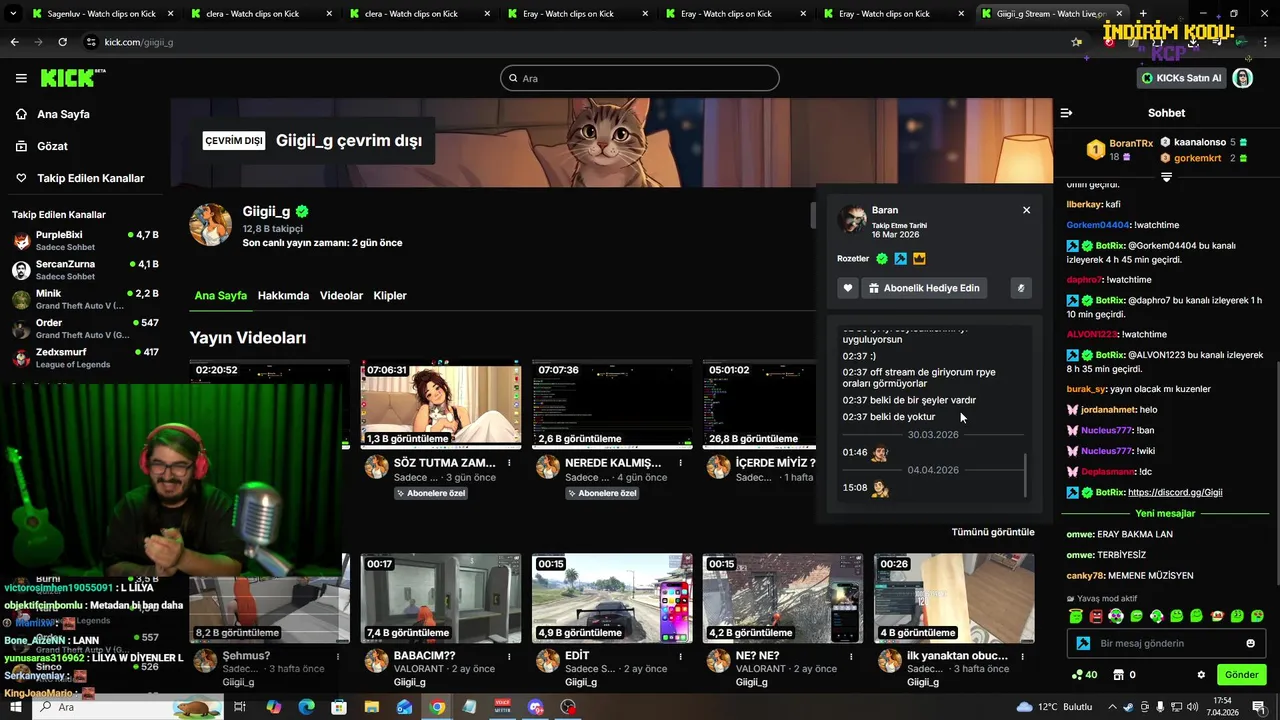Click Yeni mesajlar divider in chat
1280x720 pixels.
pyautogui.click(x=1165, y=513)
